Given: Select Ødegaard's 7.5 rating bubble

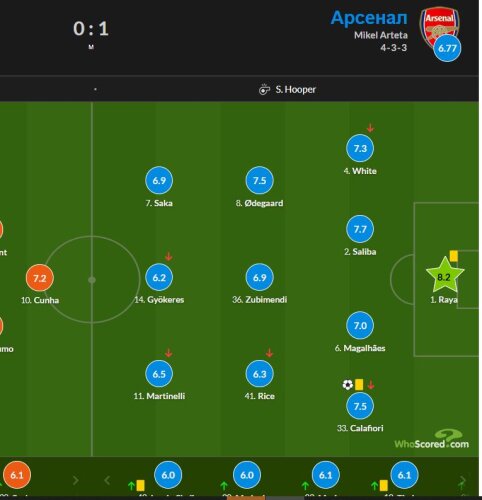Looking at the screenshot, I should [x=259, y=180].
